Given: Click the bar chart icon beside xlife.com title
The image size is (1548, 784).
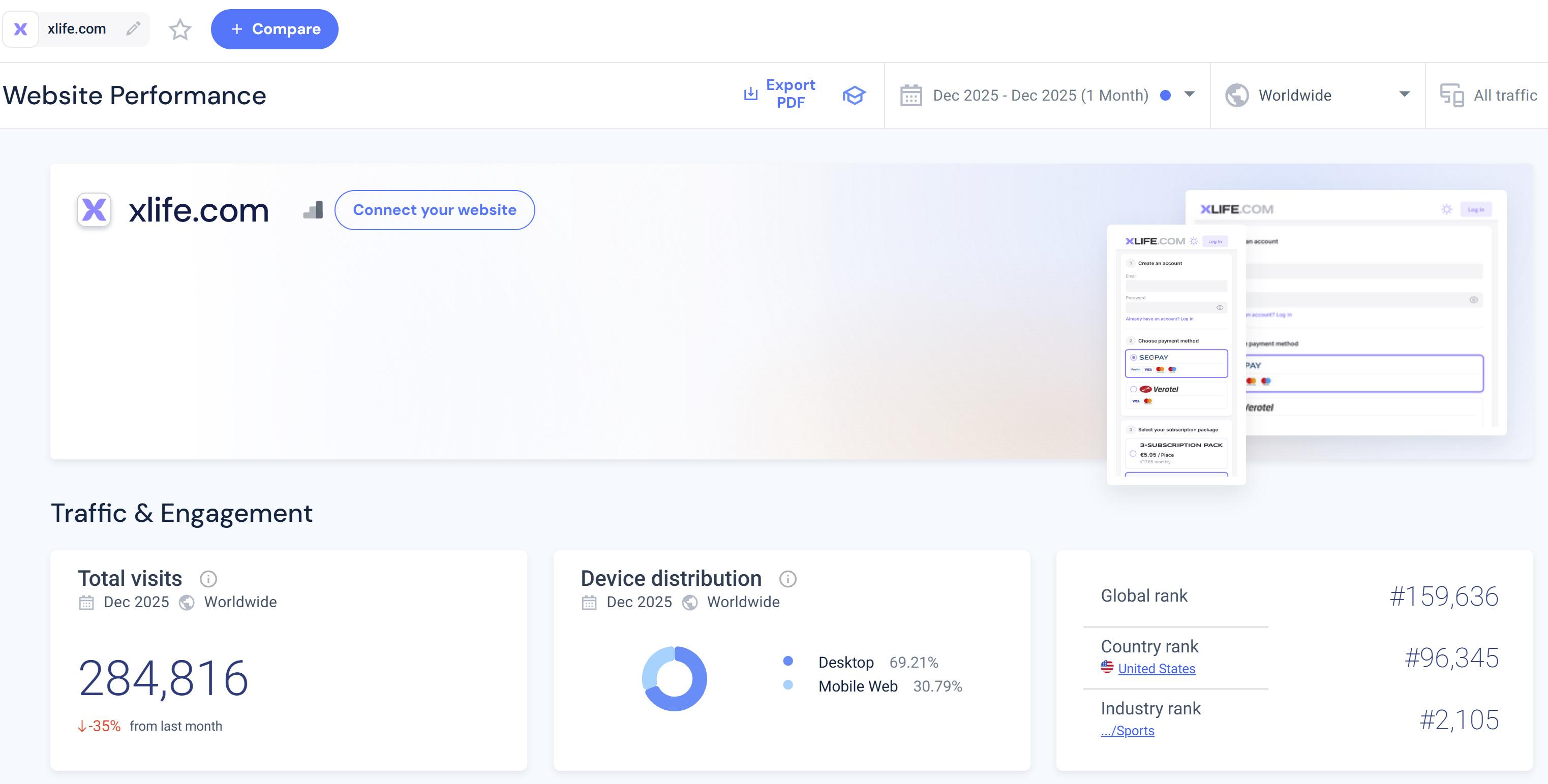Looking at the screenshot, I should 313,210.
